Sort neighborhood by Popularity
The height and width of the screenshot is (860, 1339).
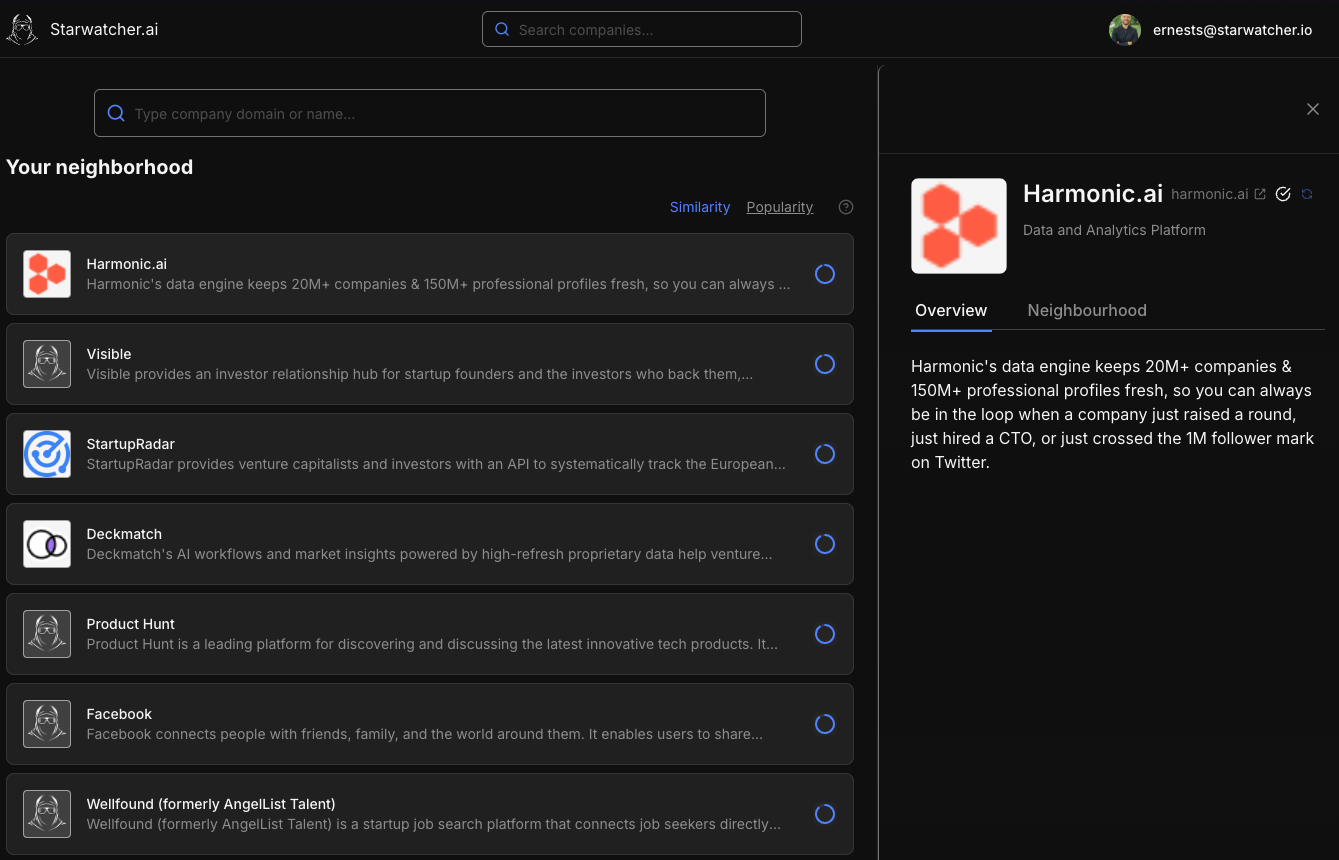(780, 207)
